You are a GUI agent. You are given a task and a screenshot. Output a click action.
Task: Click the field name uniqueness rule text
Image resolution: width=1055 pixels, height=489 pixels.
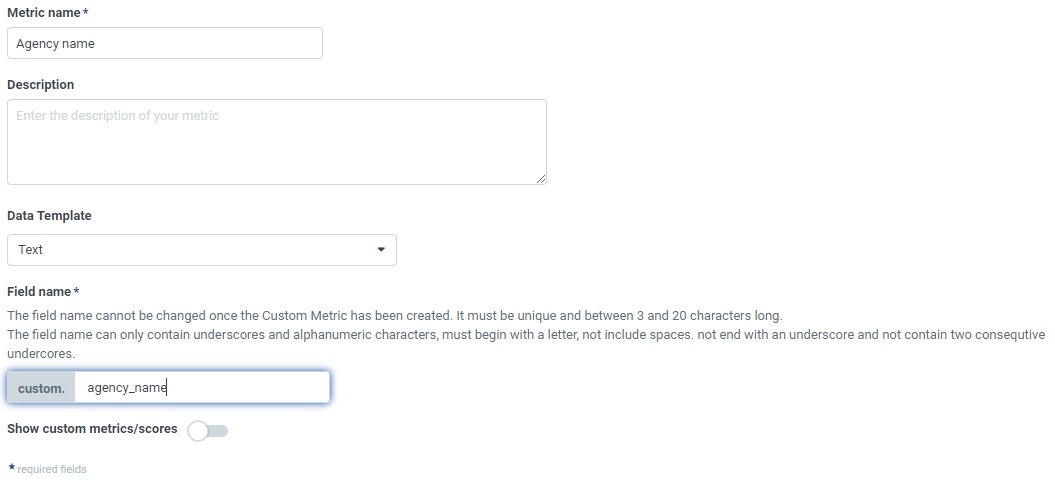(395, 315)
